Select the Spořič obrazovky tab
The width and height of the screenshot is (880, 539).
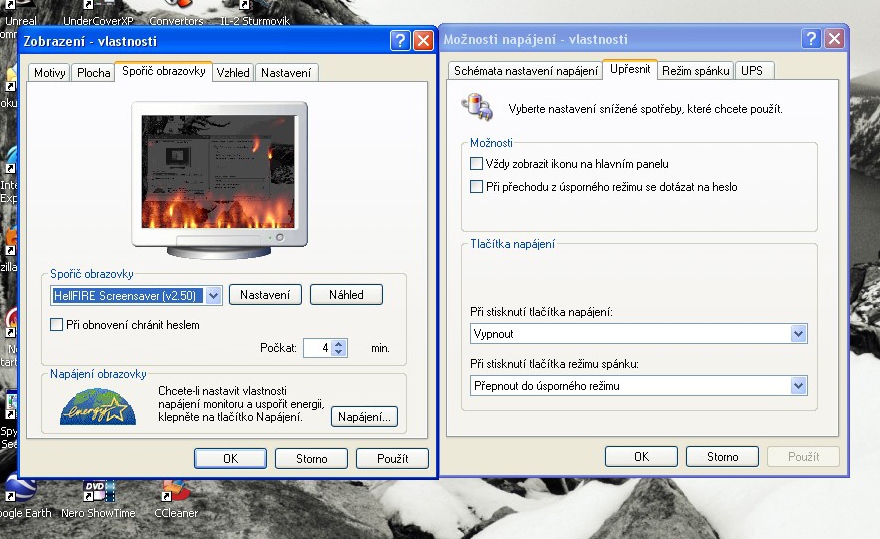coord(163,71)
